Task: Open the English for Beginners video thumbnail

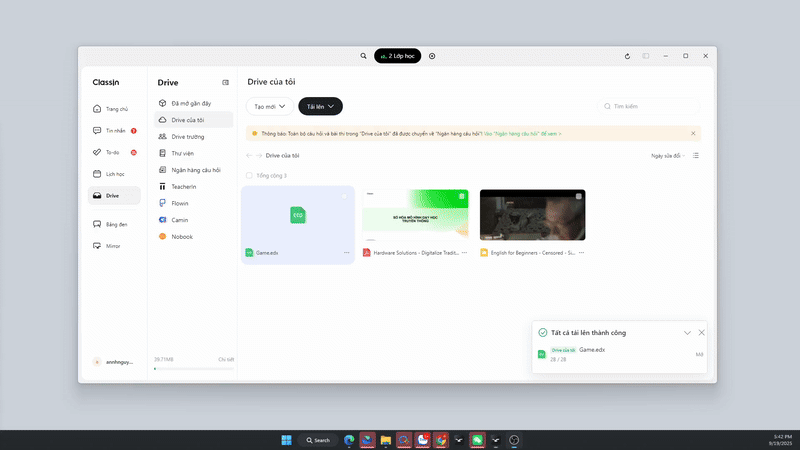Action: 533,215
